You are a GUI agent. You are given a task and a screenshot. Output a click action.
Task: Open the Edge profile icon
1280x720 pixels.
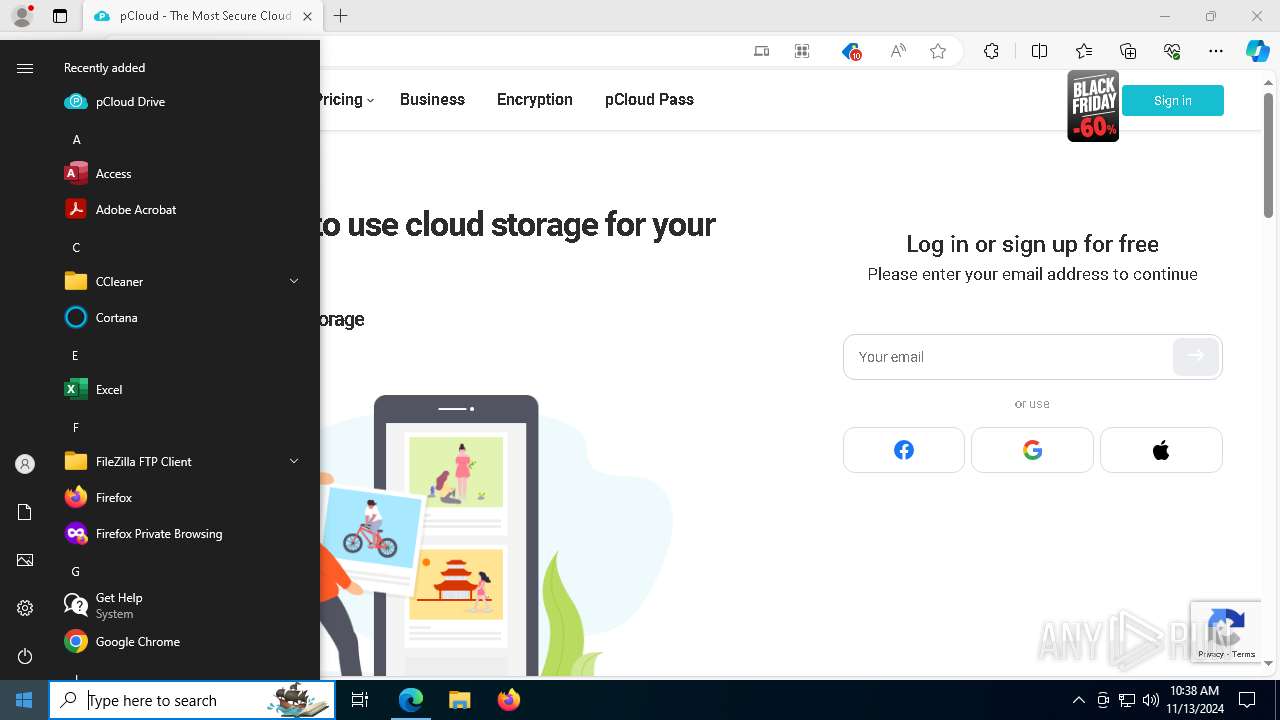click(x=22, y=16)
